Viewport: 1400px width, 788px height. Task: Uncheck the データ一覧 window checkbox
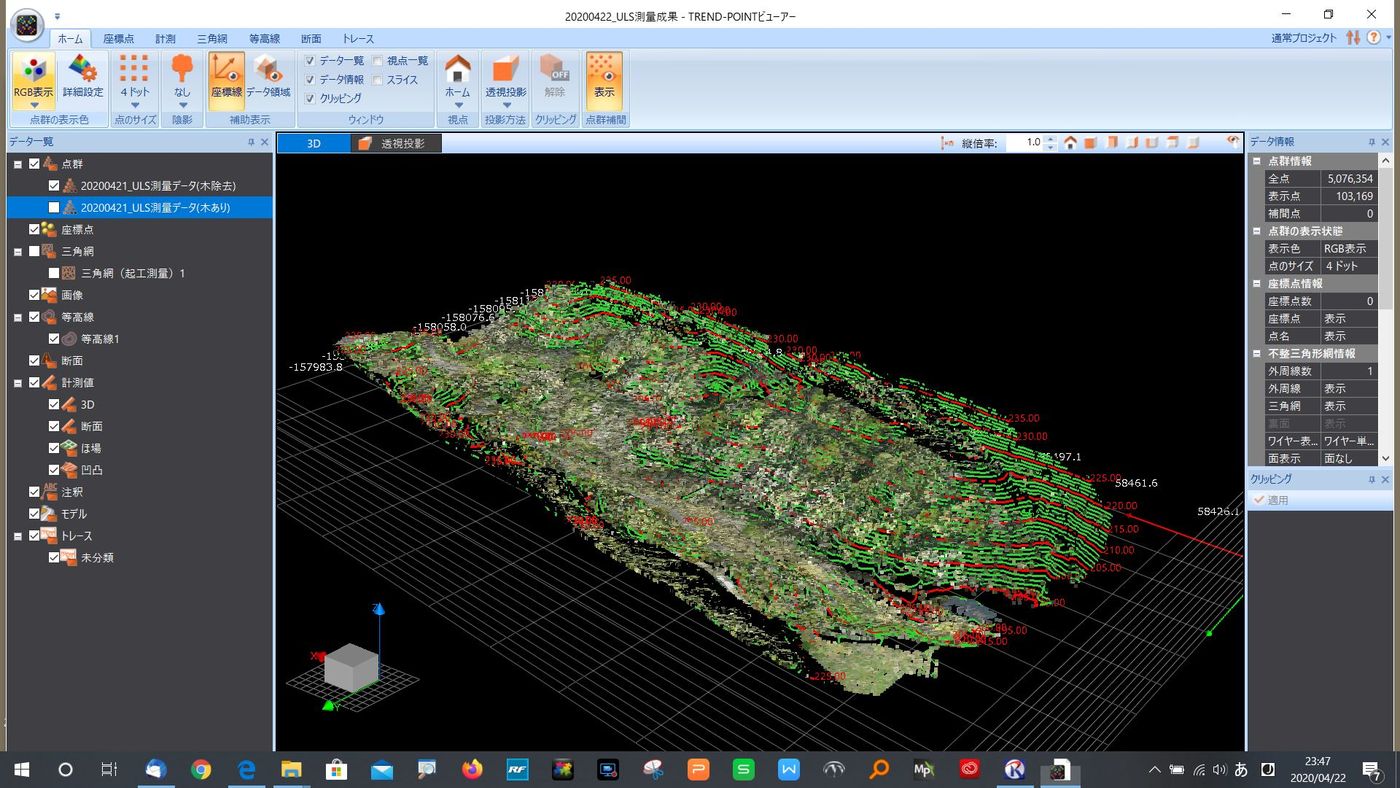click(310, 61)
